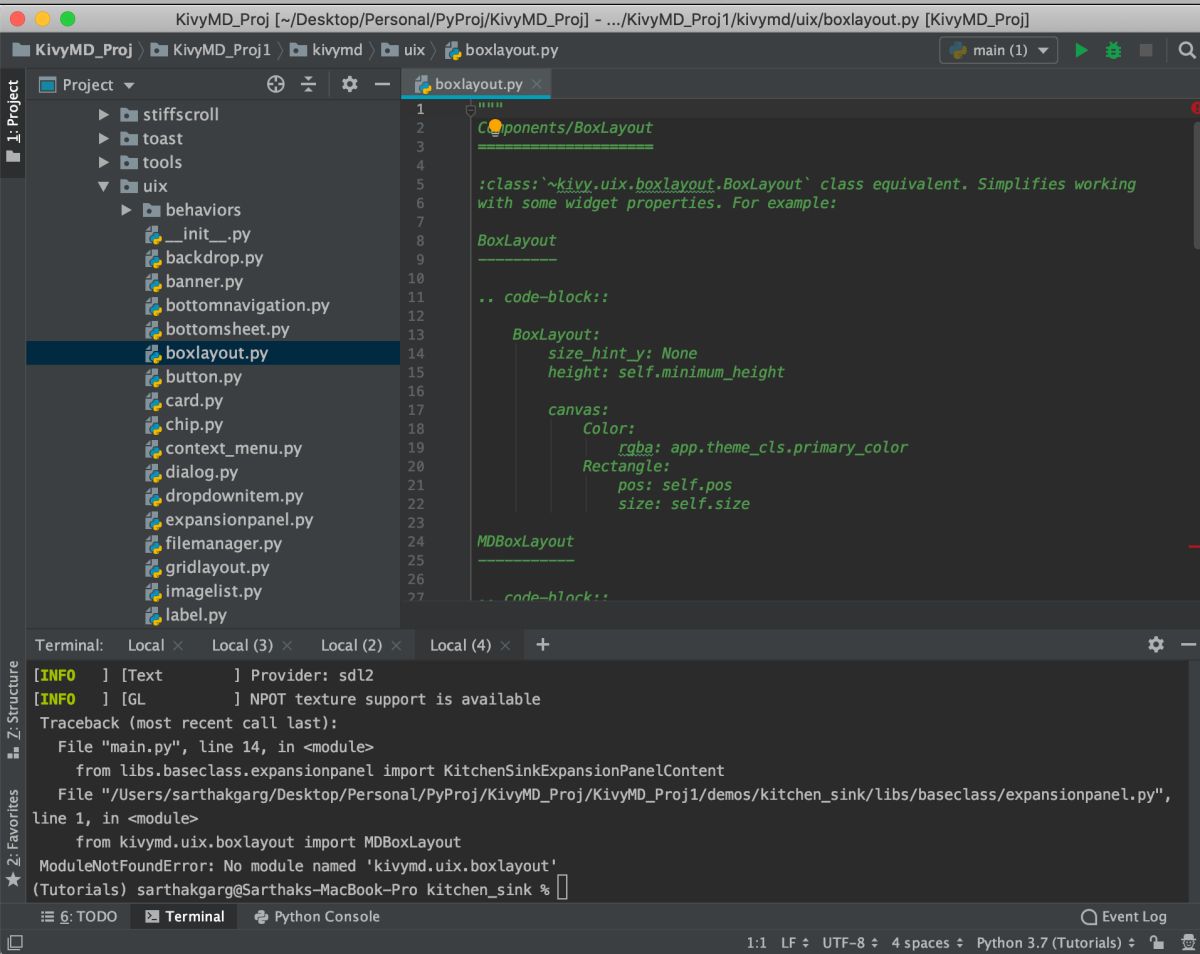
Task: Open the Event Log
Action: pyautogui.click(x=1124, y=916)
